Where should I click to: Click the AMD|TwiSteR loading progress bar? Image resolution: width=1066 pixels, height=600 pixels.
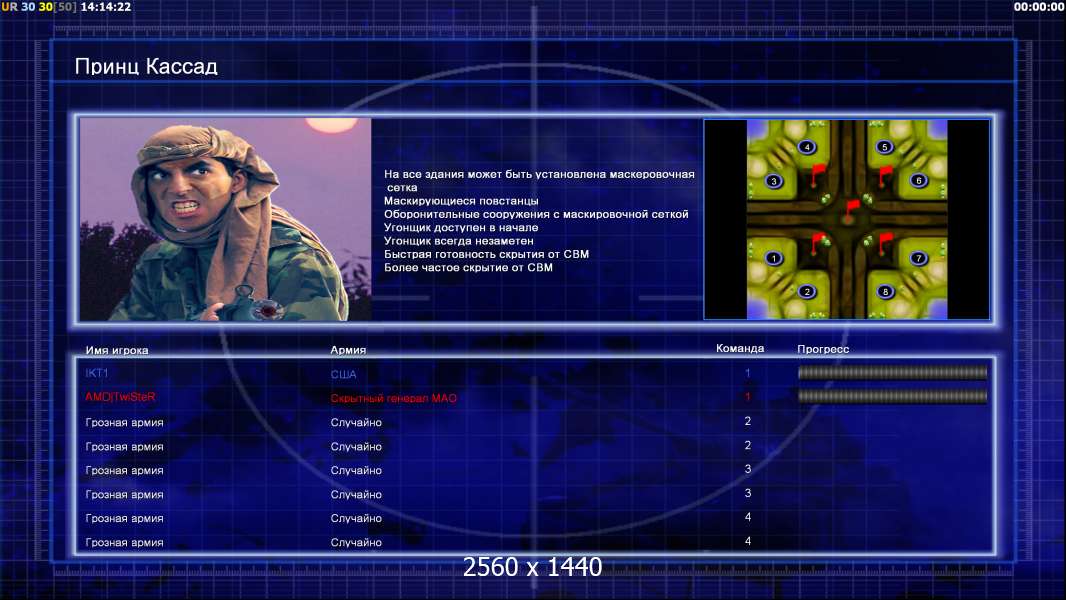click(x=892, y=396)
